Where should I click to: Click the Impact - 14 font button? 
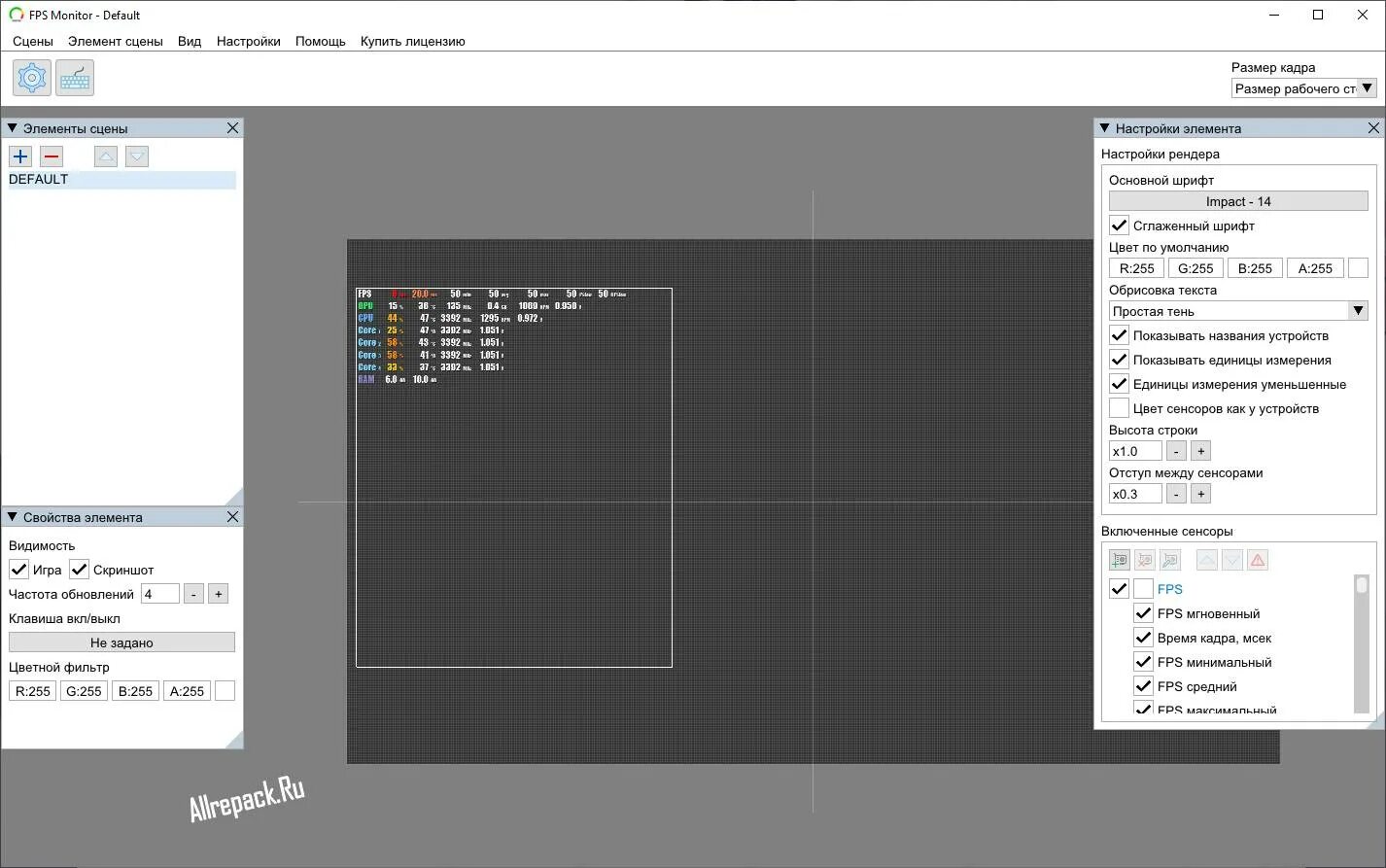(1238, 201)
